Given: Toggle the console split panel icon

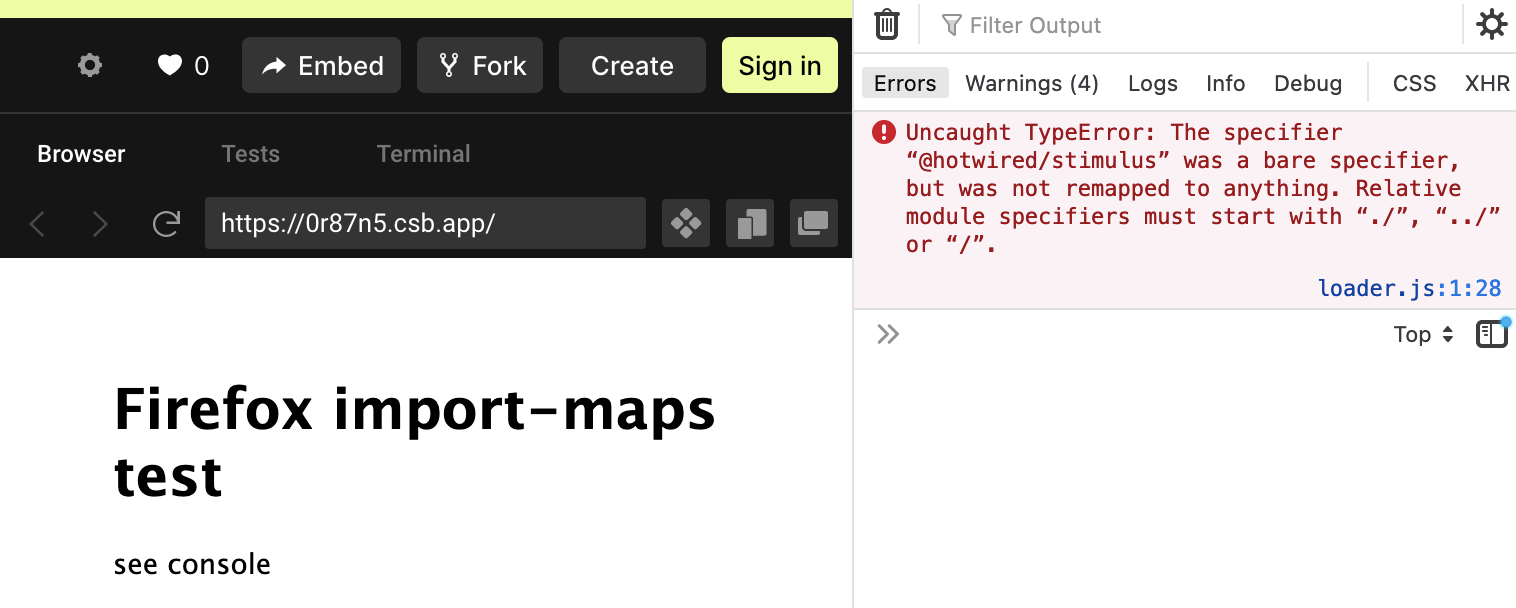Looking at the screenshot, I should coord(1491,333).
